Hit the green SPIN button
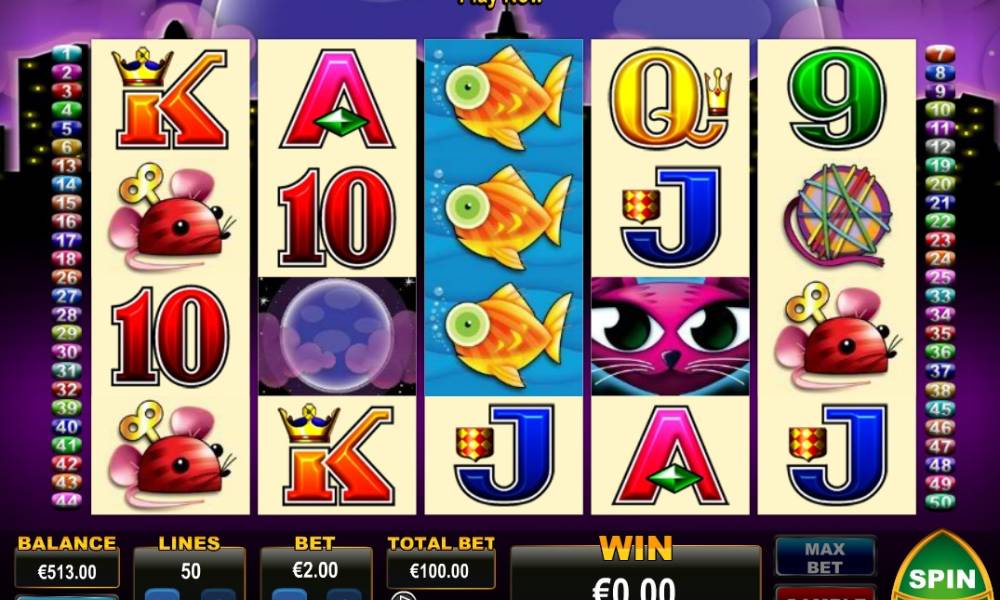The width and height of the screenshot is (1000, 600). pos(943,571)
